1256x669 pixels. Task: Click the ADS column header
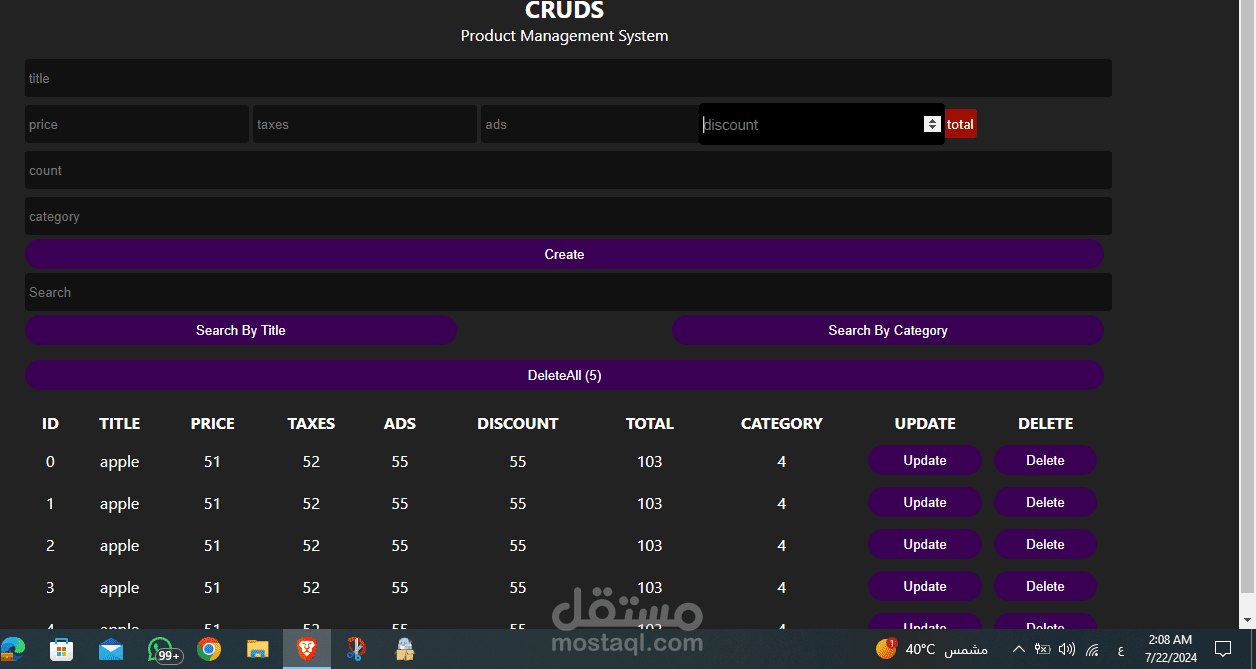pyautogui.click(x=400, y=424)
